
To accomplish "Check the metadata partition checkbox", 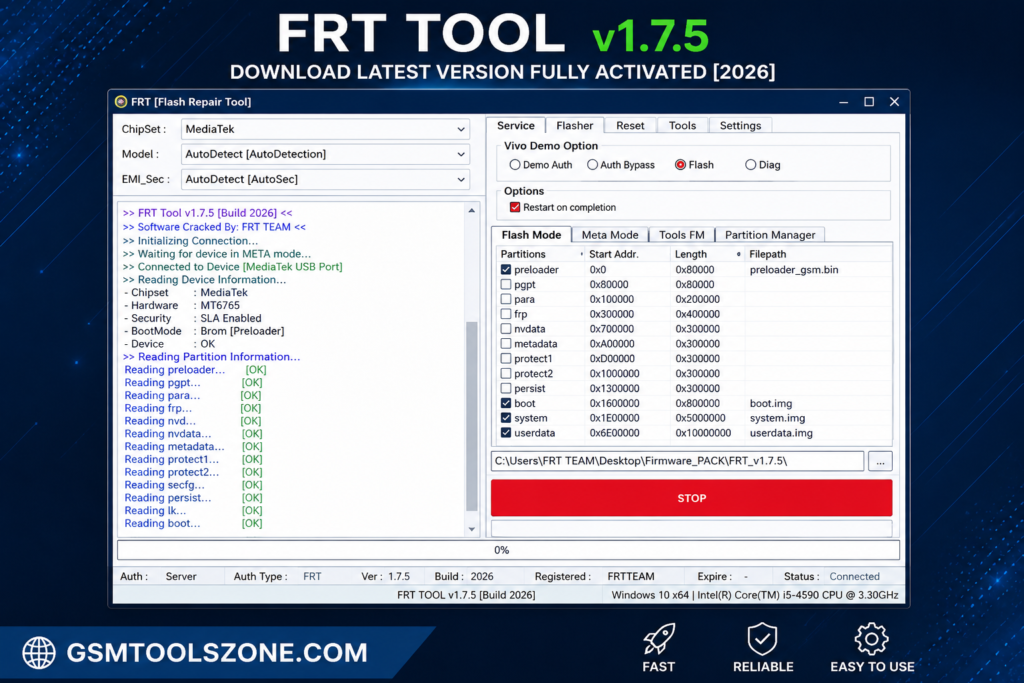I will click(x=506, y=343).
